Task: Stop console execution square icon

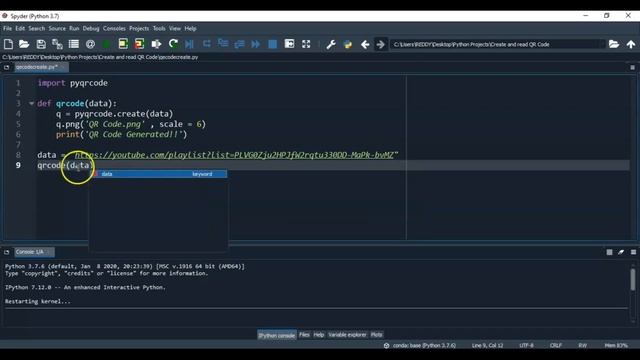Action: point(609,252)
